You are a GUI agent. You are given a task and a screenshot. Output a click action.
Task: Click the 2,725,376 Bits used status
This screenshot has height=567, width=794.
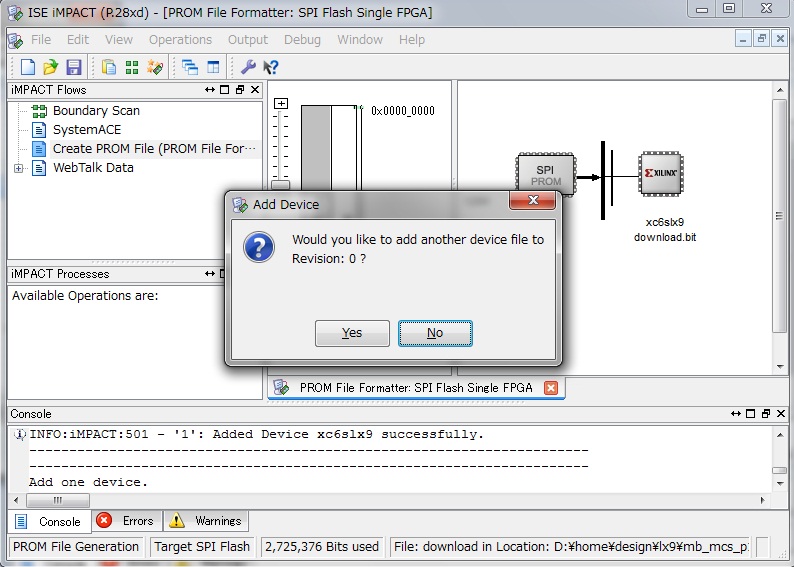pyautogui.click(x=322, y=547)
